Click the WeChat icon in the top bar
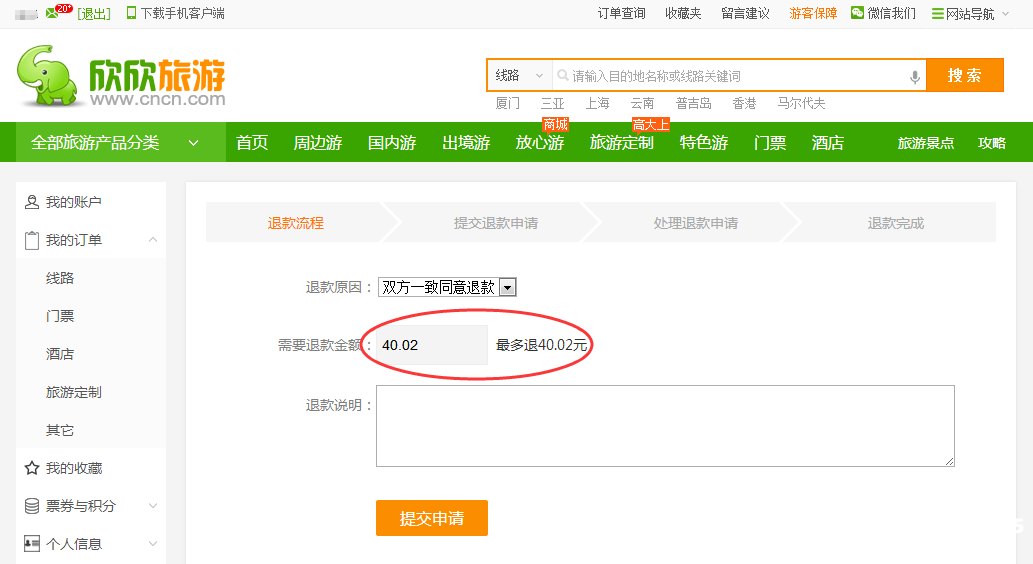 coord(857,13)
